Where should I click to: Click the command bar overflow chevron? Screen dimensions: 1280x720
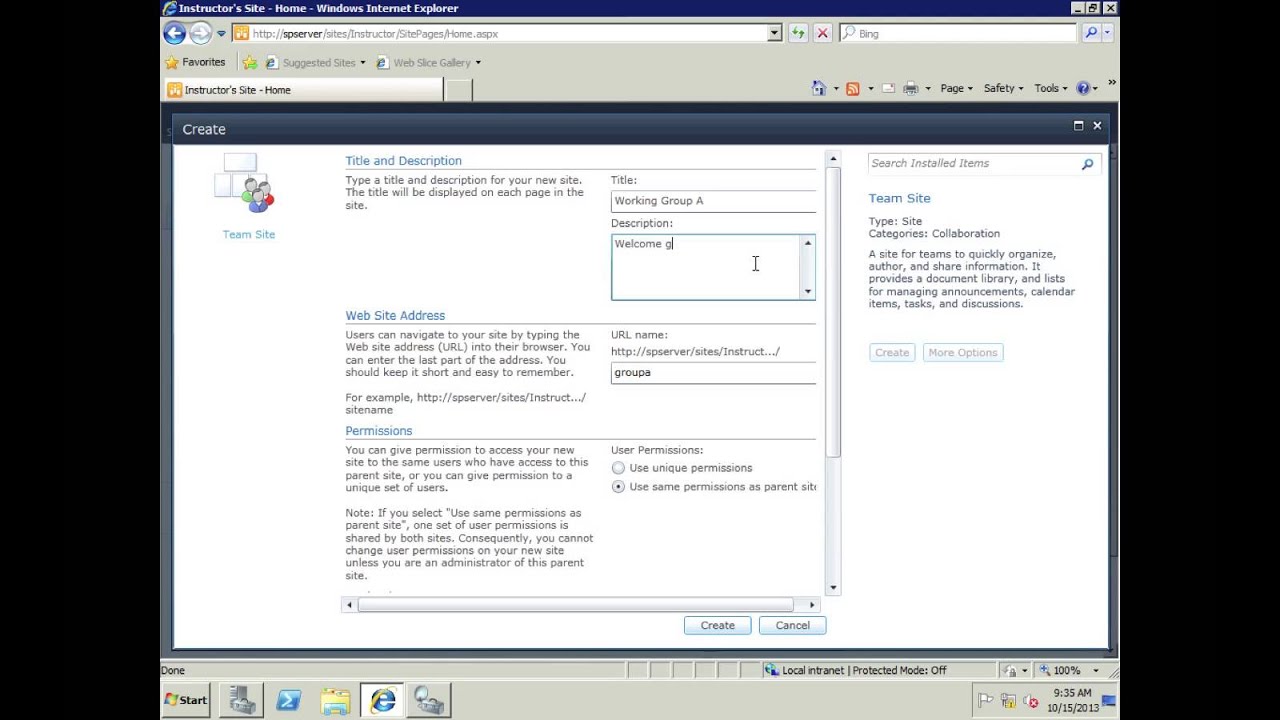click(1112, 84)
